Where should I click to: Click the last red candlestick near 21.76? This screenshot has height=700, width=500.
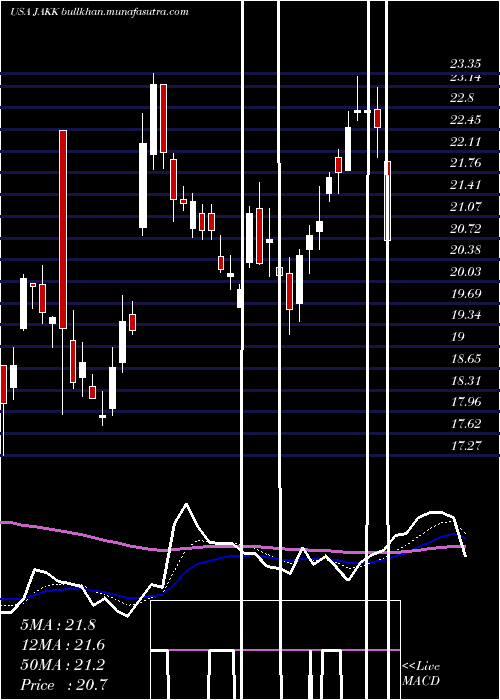click(388, 201)
